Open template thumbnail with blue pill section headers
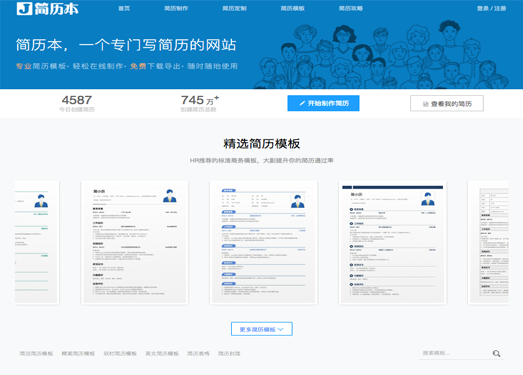Image resolution: width=523 pixels, height=375 pixels. click(264, 243)
